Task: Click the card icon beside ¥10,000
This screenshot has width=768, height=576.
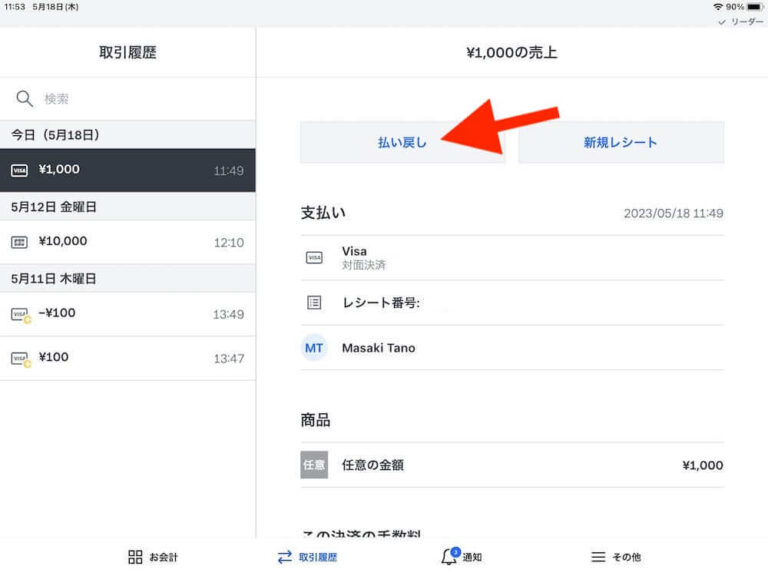Action: point(19,242)
